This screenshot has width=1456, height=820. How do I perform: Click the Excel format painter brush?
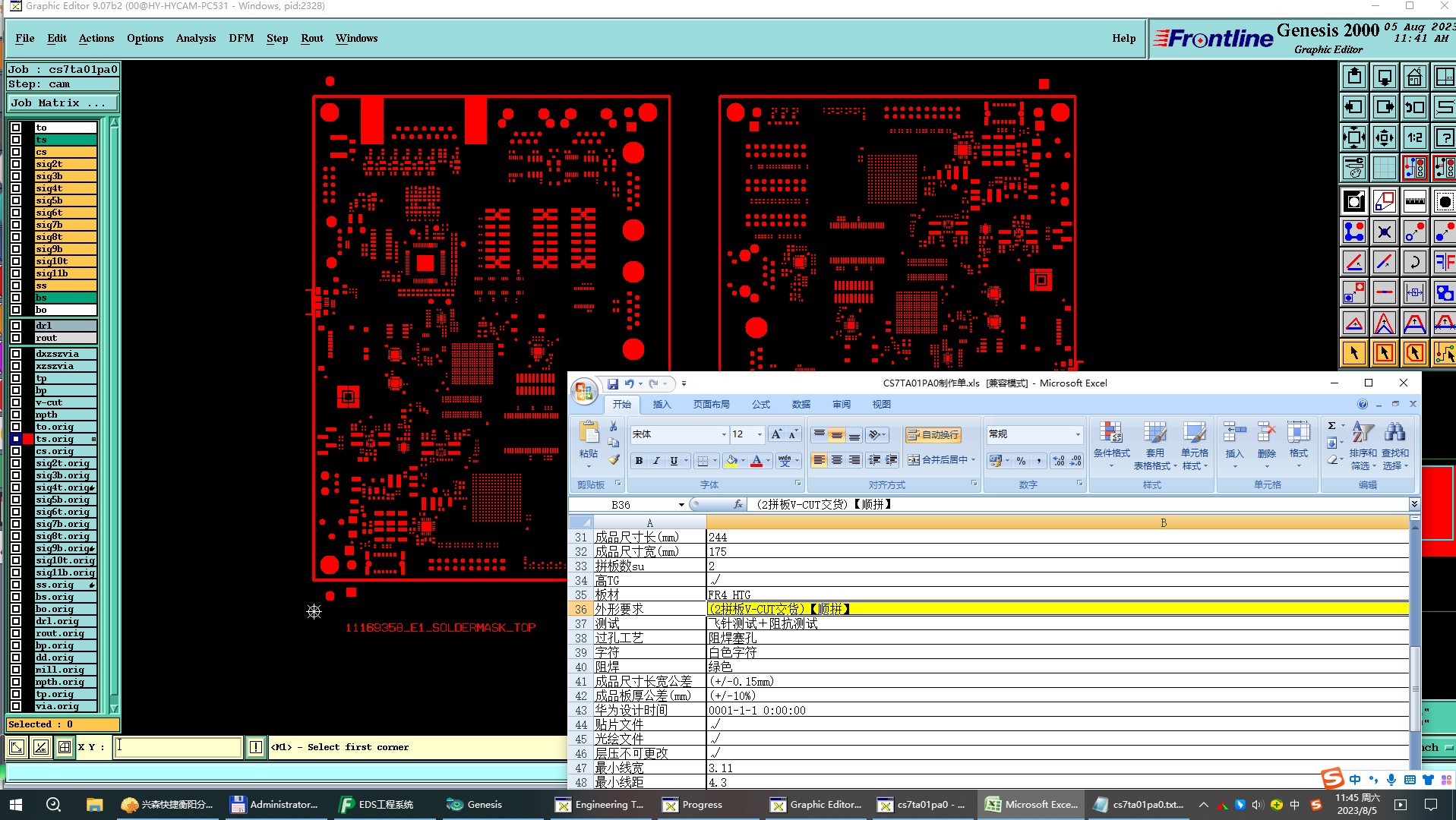[614, 460]
